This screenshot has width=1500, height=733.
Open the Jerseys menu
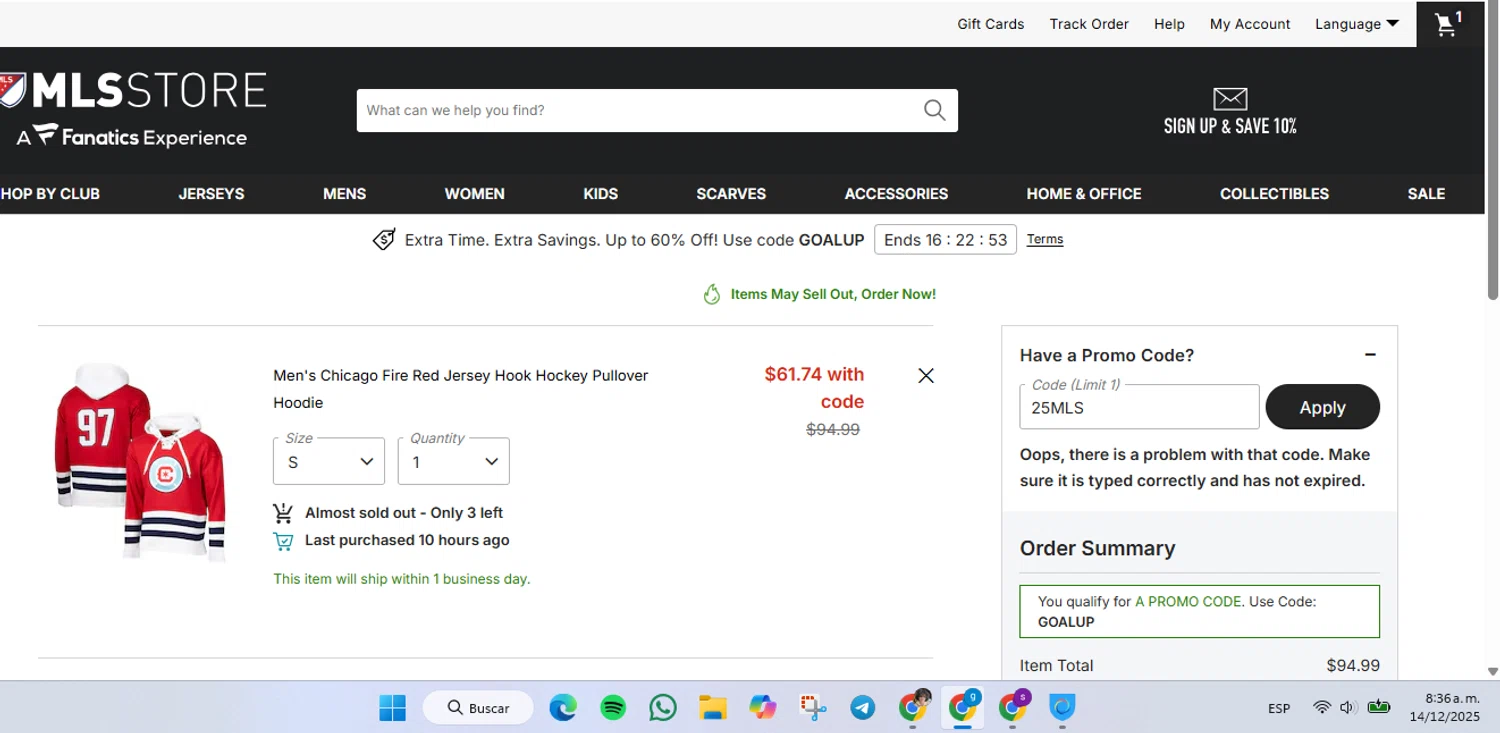pos(211,194)
